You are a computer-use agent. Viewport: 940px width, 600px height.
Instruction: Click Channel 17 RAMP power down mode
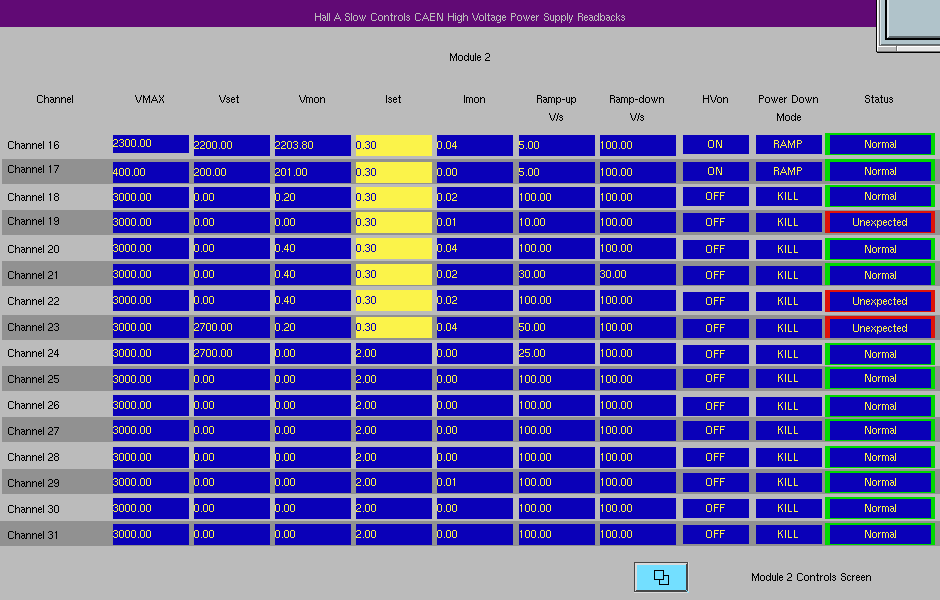pos(788,171)
